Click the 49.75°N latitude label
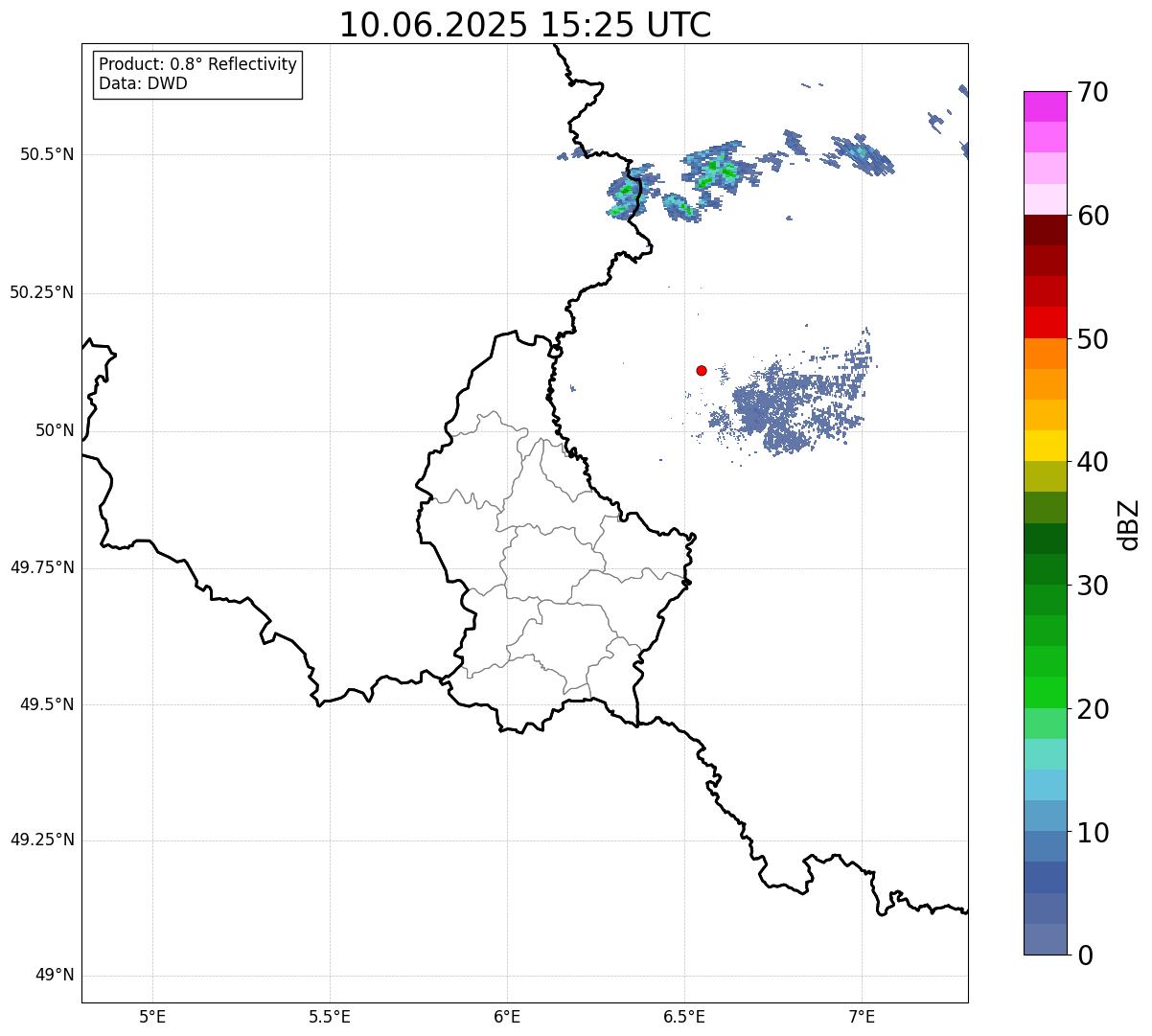Screen dimensions: 1152x1036 click(x=41, y=567)
